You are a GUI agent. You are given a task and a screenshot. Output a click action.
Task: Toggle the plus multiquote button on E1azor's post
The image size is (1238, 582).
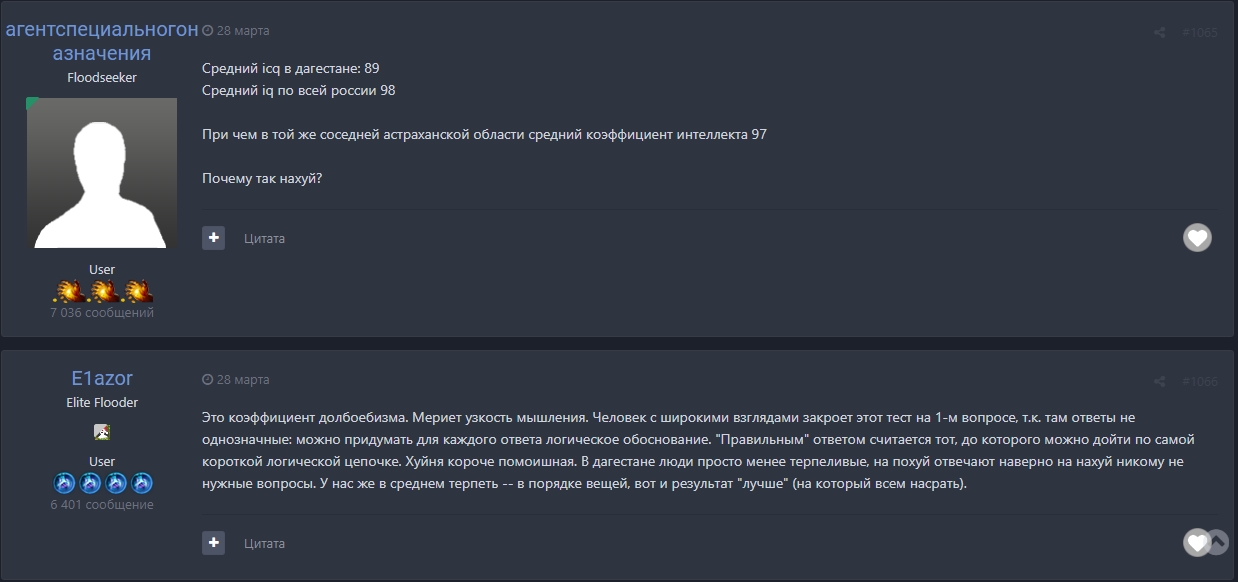pyautogui.click(x=213, y=543)
